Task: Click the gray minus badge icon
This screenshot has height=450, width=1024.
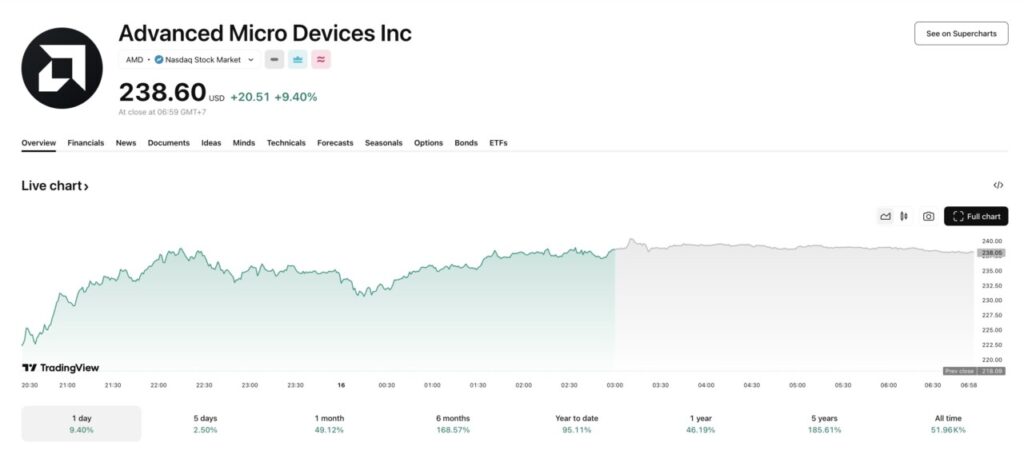Action: [x=274, y=60]
